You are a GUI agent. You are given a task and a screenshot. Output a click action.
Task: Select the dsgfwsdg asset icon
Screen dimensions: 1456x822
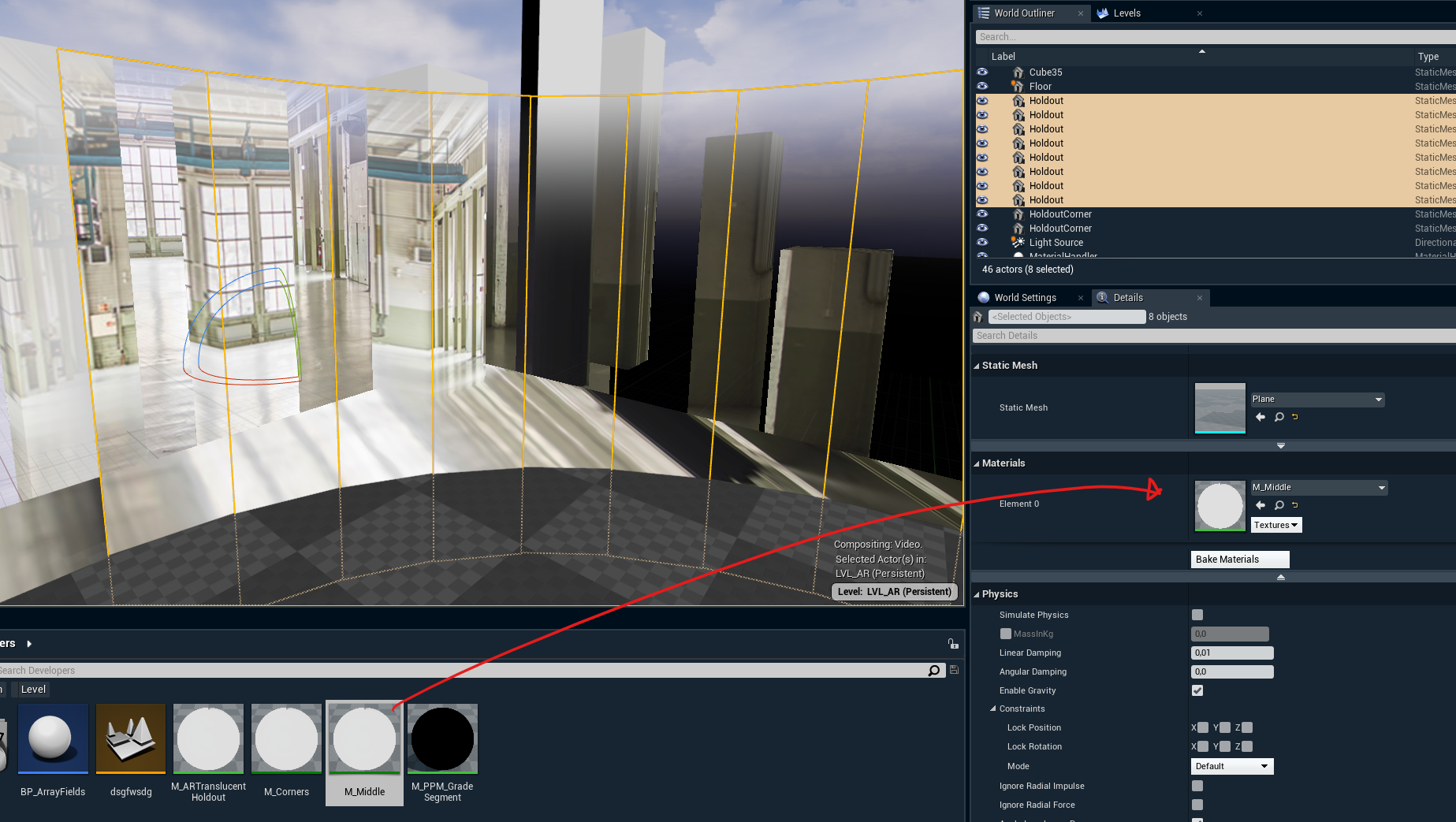(131, 739)
